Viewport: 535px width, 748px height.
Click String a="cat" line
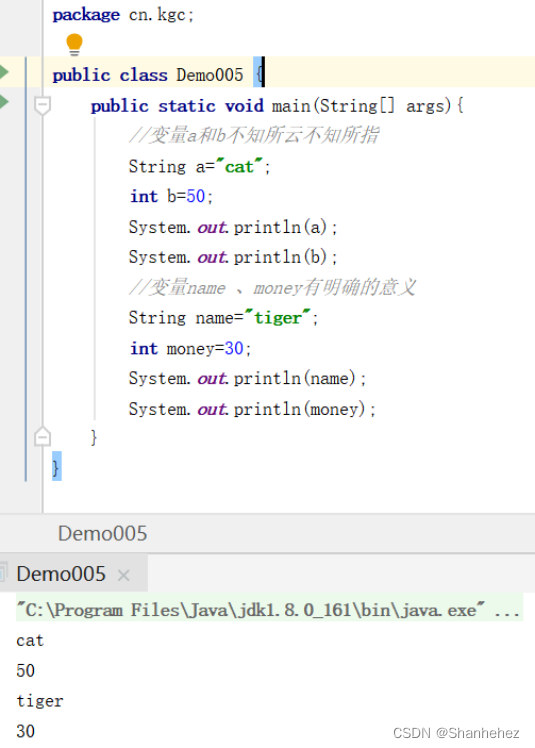pyautogui.click(x=199, y=166)
